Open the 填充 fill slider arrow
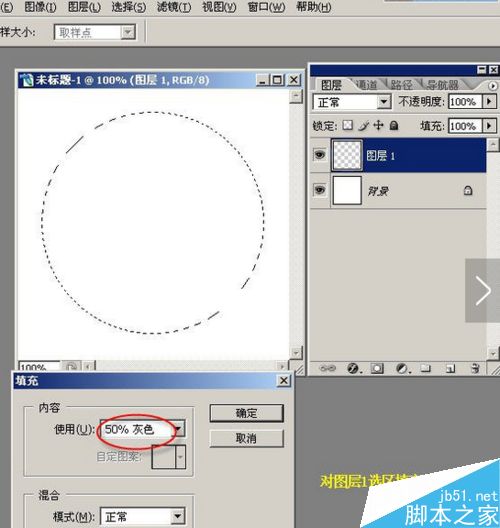This screenshot has width=500, height=528. 490,126
